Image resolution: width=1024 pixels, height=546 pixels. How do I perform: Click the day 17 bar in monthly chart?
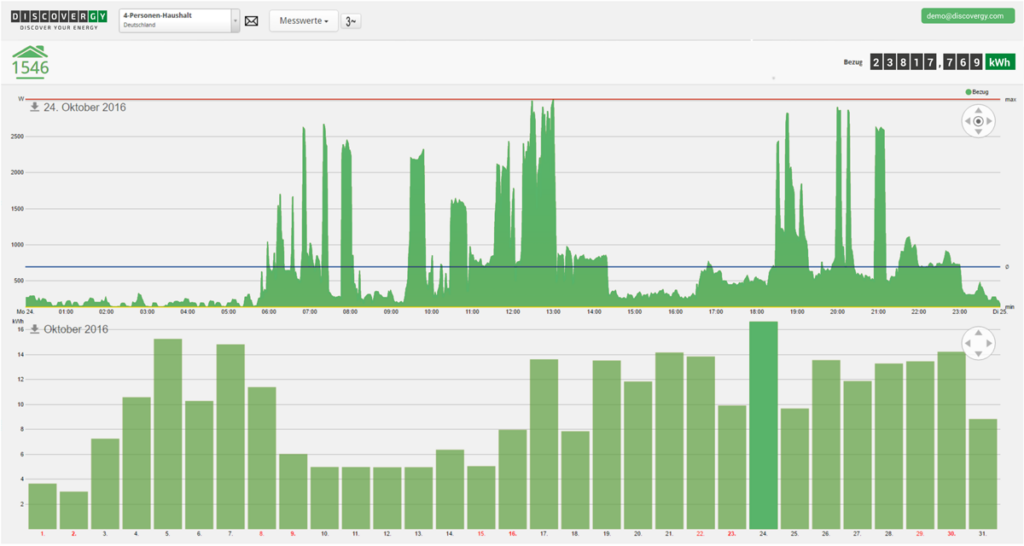click(x=544, y=443)
